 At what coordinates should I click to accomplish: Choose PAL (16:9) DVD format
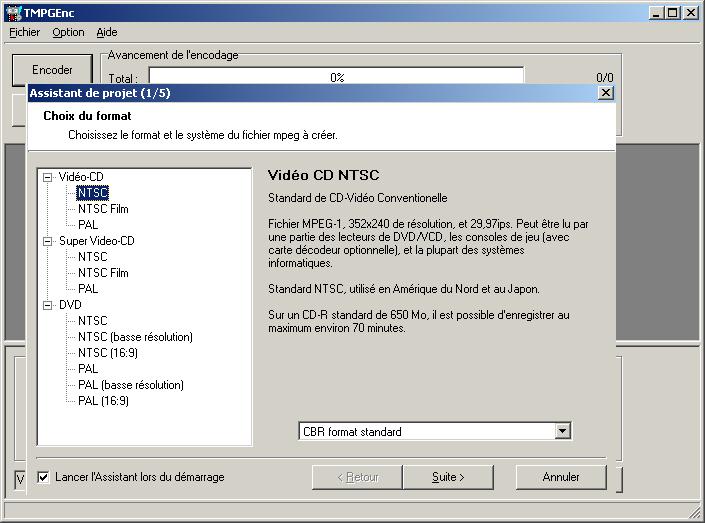pyautogui.click(x=103, y=401)
